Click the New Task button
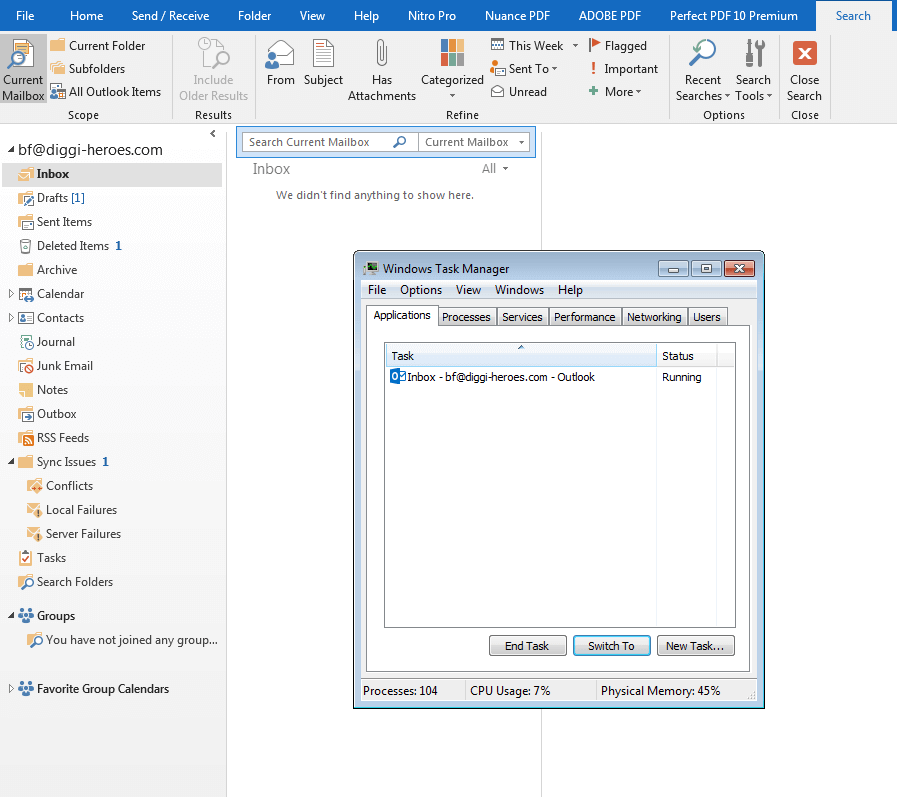 tap(695, 645)
